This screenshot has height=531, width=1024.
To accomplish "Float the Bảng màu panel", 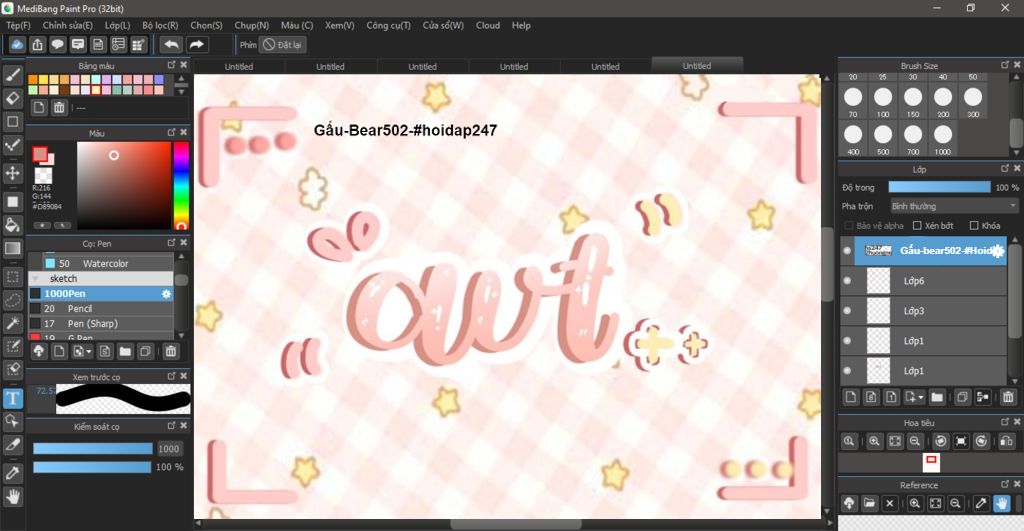I will tap(171, 65).
